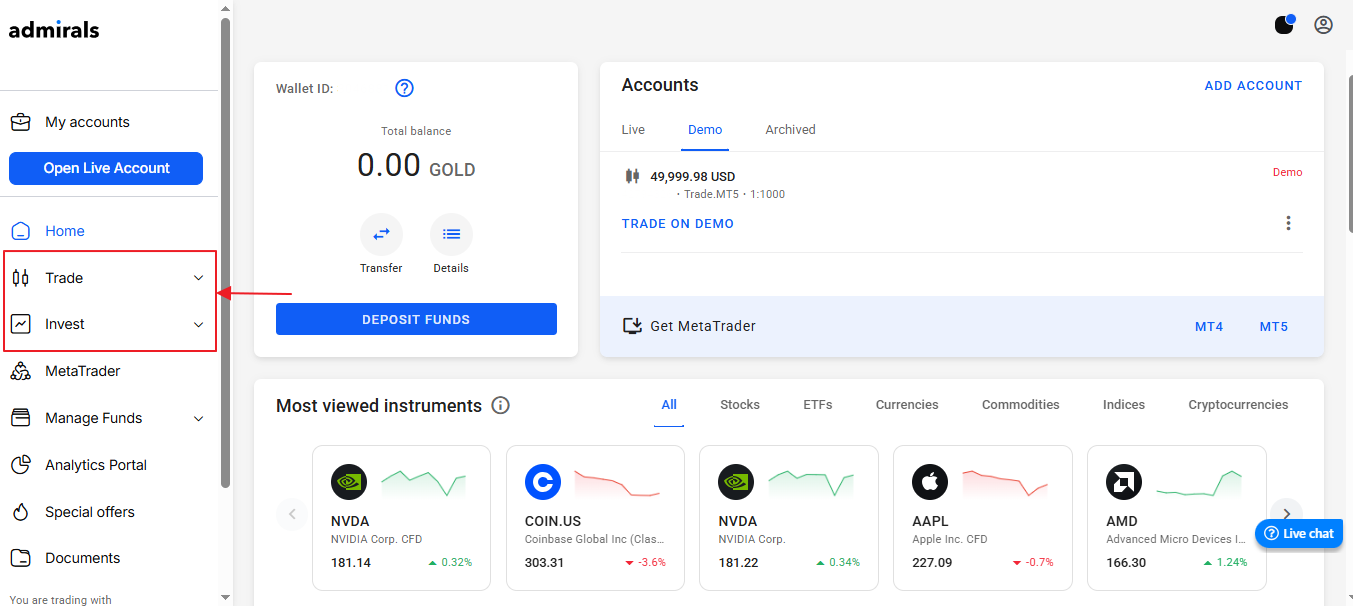Show the Currencies instruments tab

pyautogui.click(x=907, y=405)
